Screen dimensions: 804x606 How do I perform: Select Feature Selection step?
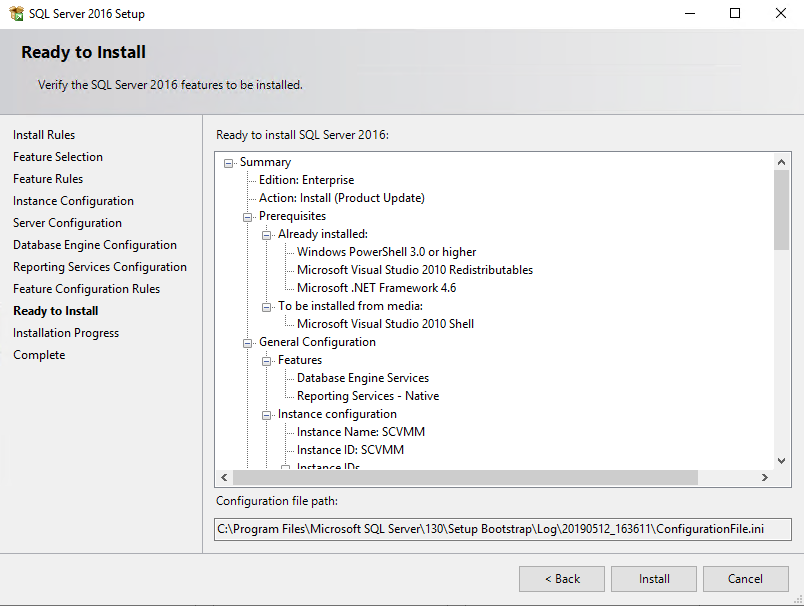coord(58,157)
